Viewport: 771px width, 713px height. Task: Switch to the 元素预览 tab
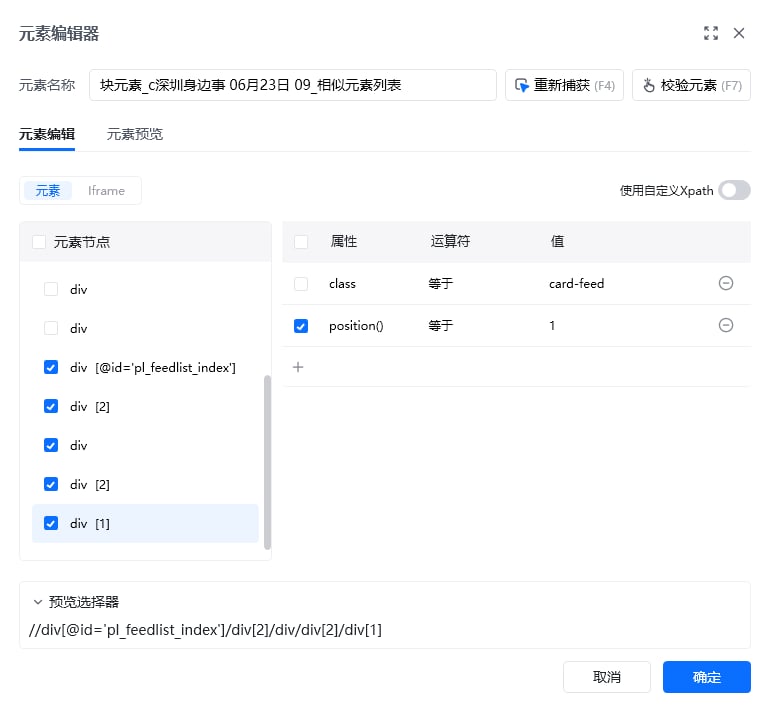[x=135, y=134]
